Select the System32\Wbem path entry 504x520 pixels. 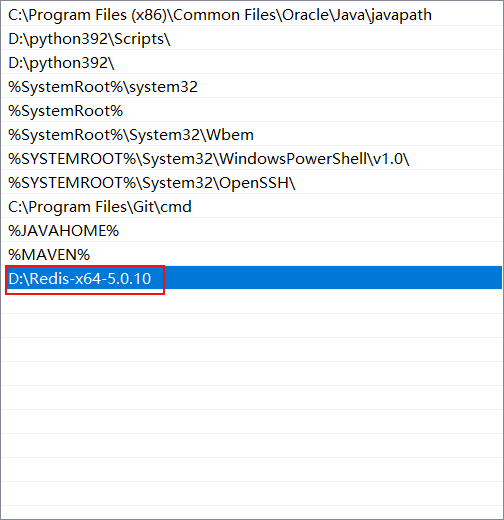[x=252, y=135]
